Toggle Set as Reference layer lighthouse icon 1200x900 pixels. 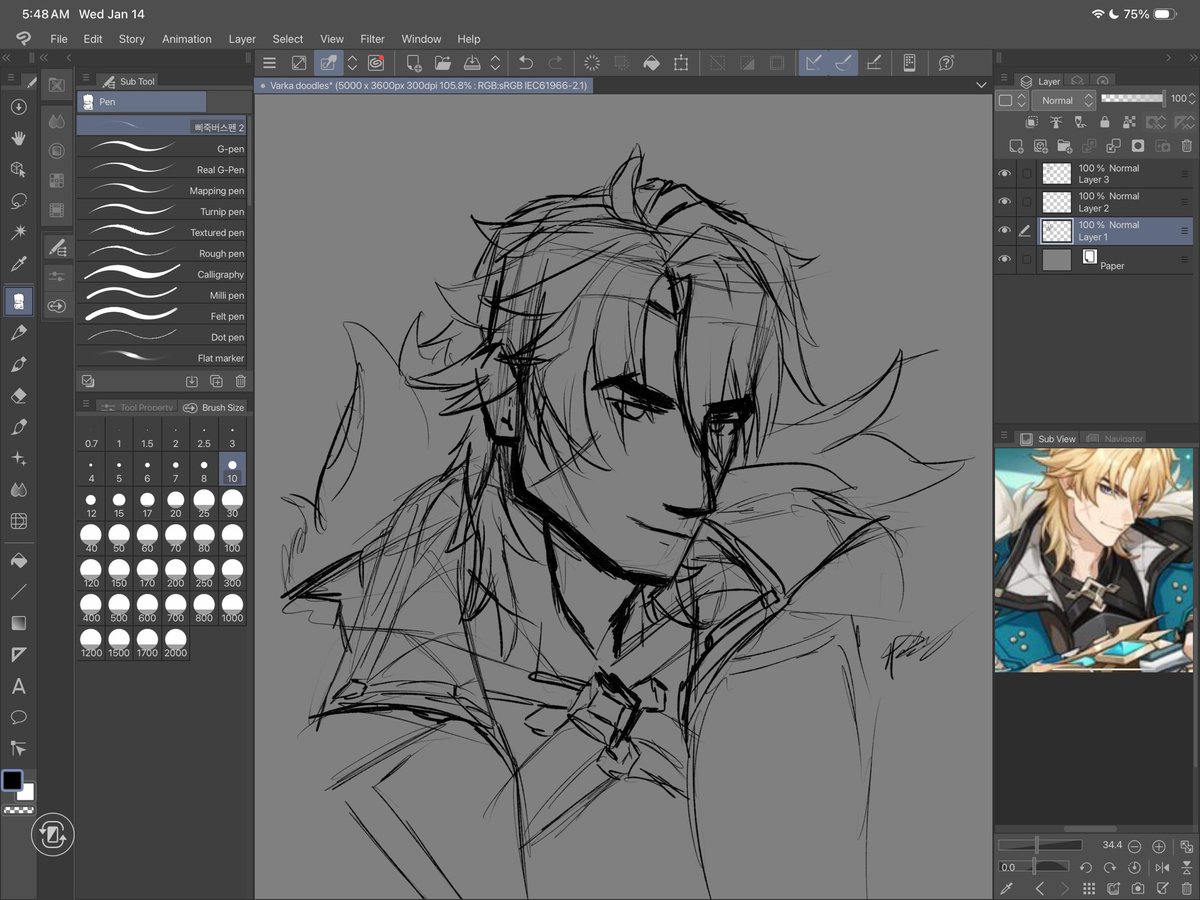click(x=1055, y=122)
